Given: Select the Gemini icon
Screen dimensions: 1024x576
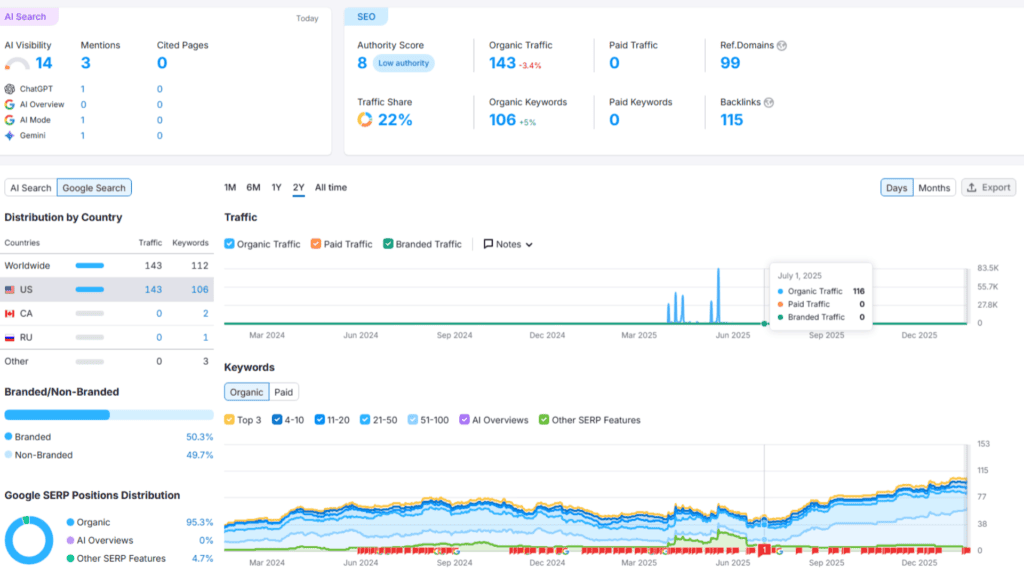Looking at the screenshot, I should coord(9,135).
